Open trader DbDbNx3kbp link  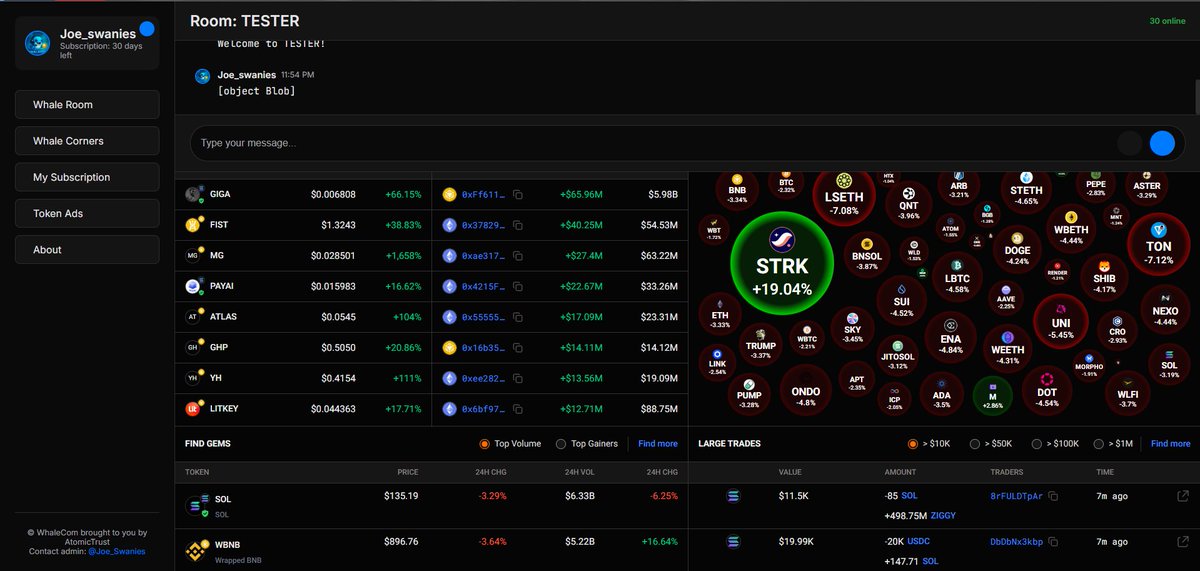coord(1016,542)
